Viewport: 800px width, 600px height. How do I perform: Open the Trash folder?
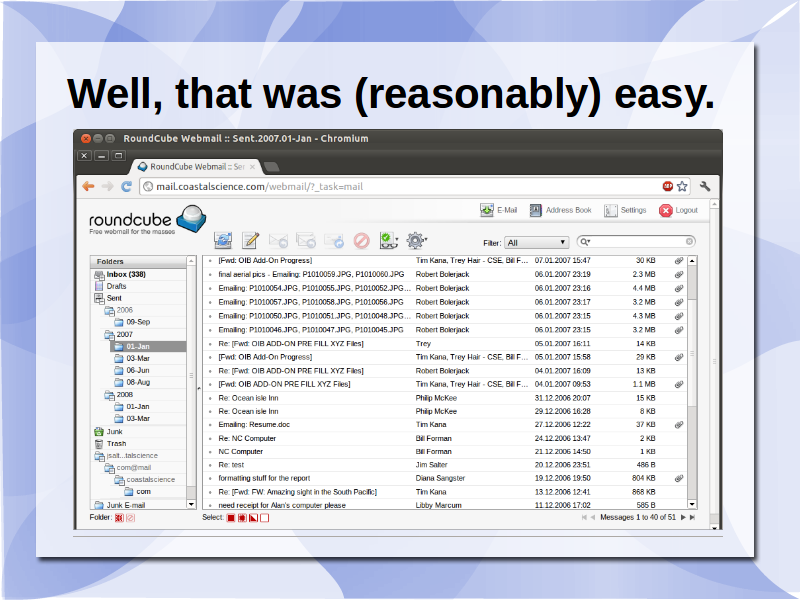pyautogui.click(x=116, y=444)
